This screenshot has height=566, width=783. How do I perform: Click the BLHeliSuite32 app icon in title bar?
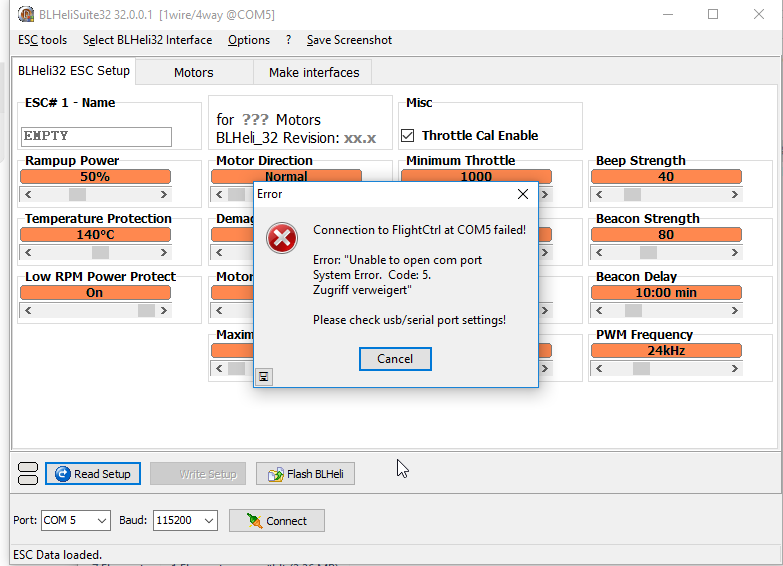(26, 15)
